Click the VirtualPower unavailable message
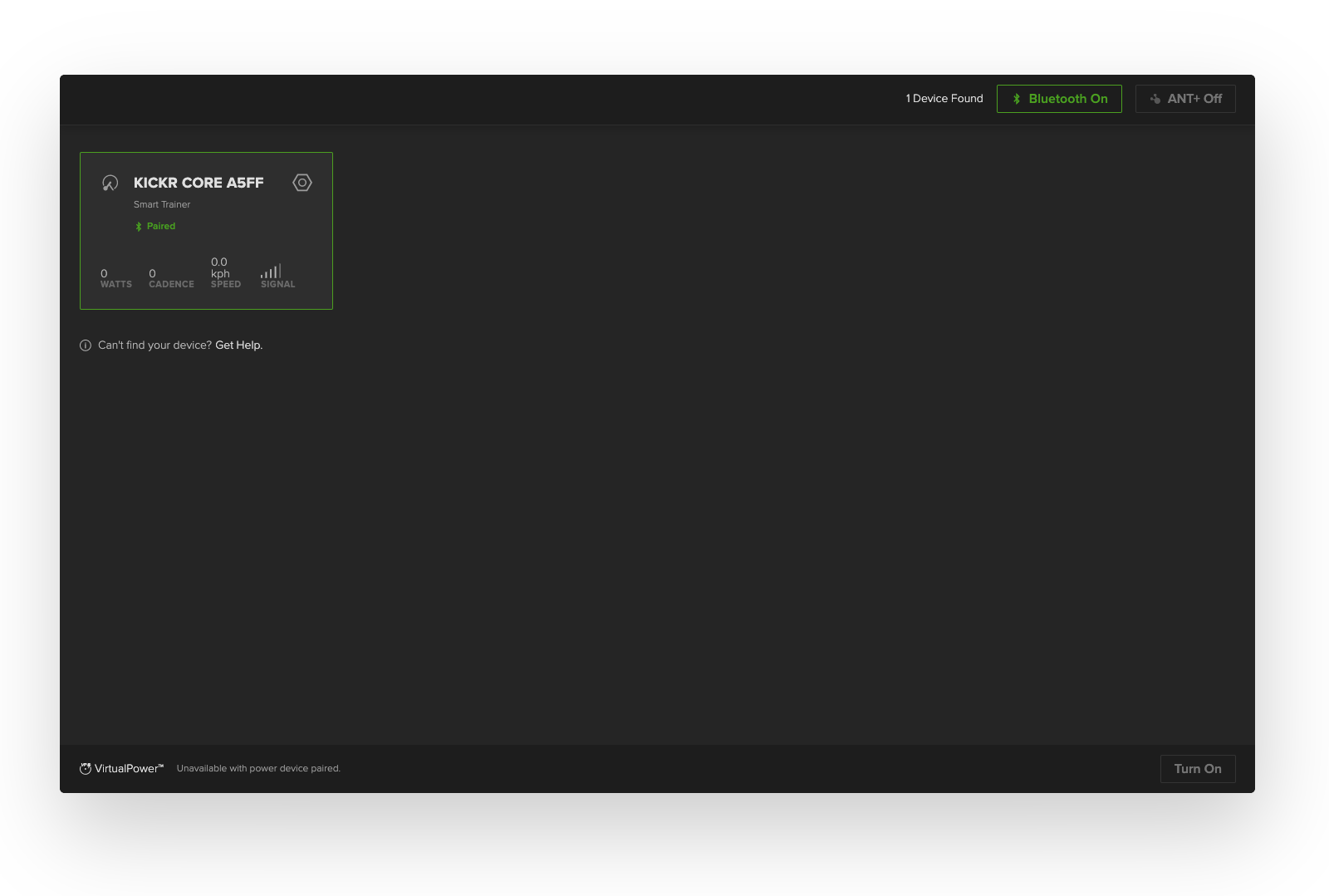The image size is (1329, 896). [x=258, y=769]
